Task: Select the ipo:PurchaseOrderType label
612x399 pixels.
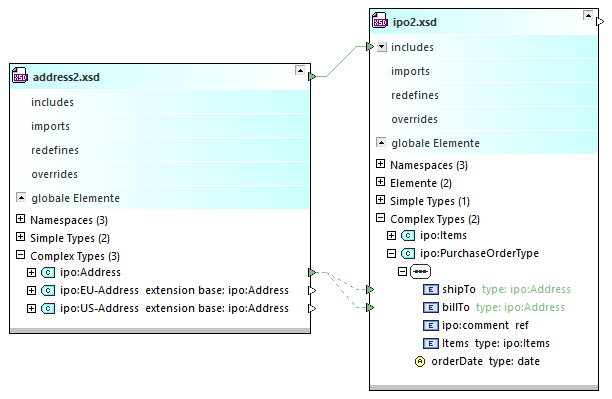Action: click(479, 253)
